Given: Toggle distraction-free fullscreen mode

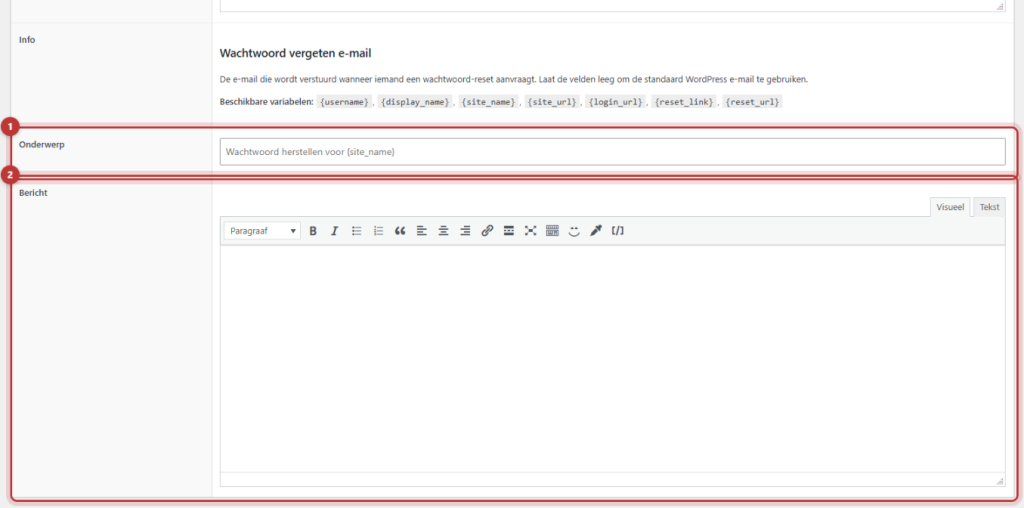Looking at the screenshot, I should coord(530,230).
